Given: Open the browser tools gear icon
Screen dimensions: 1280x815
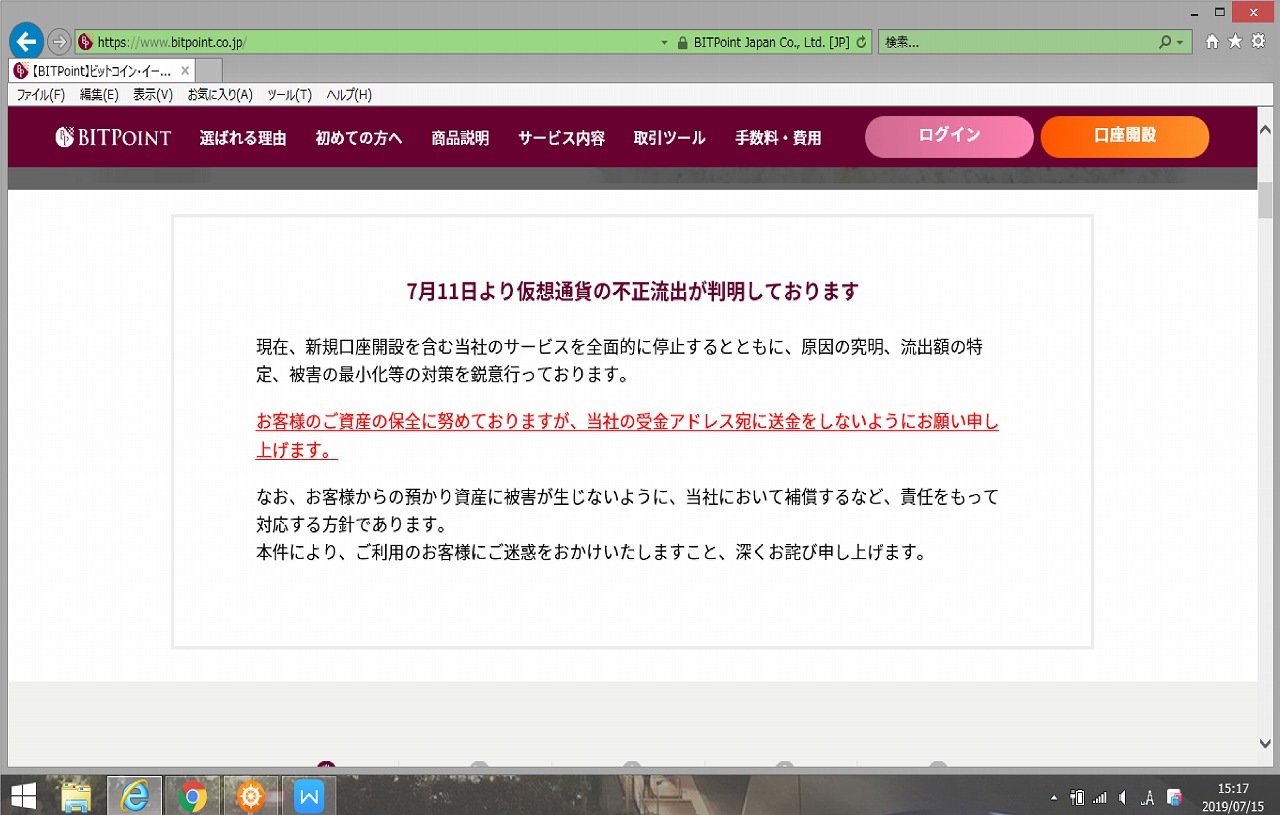Looking at the screenshot, I should (1258, 42).
